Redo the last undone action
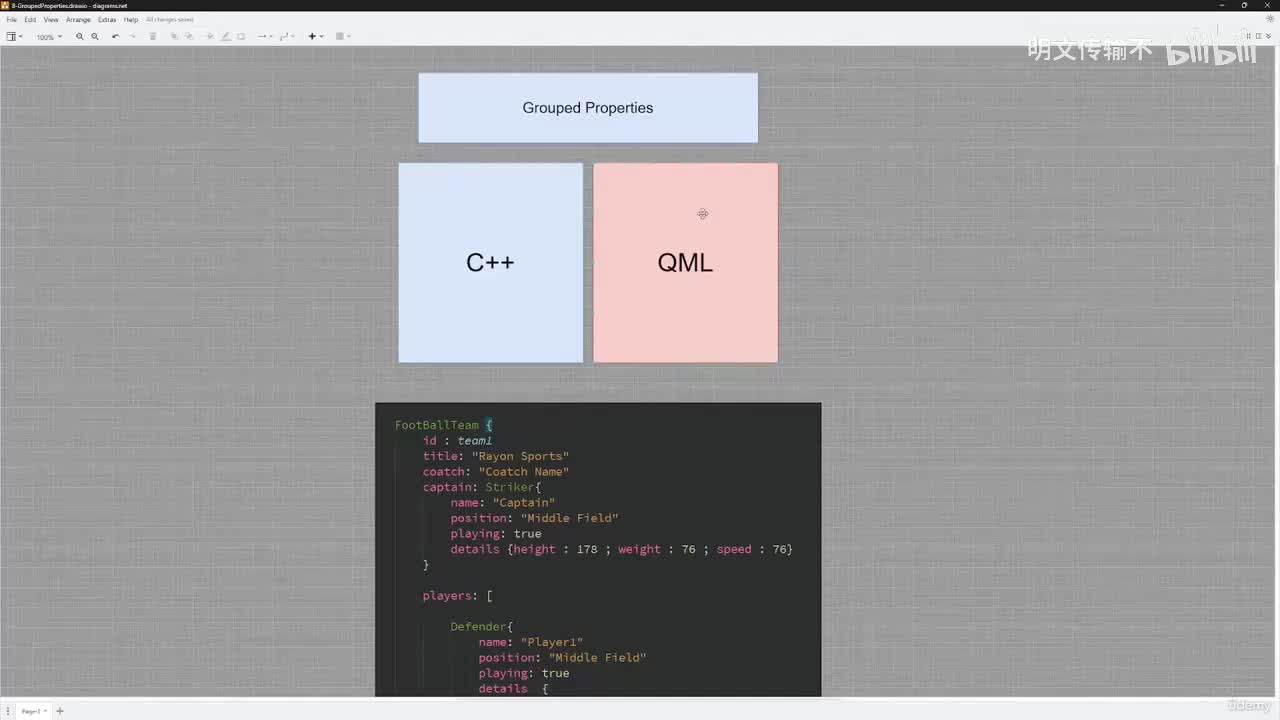The width and height of the screenshot is (1280, 720). [x=132, y=37]
